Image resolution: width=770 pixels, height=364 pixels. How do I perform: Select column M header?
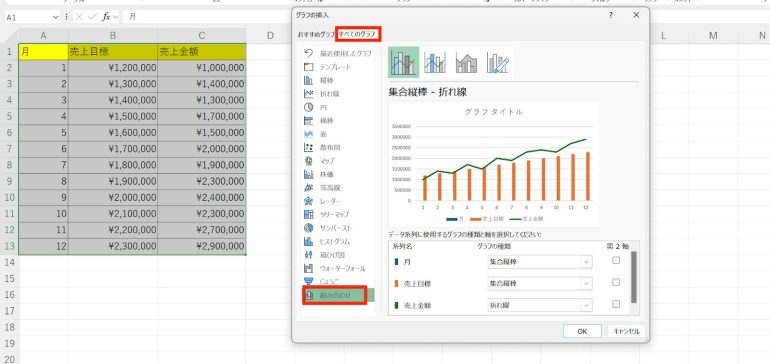click(713, 36)
